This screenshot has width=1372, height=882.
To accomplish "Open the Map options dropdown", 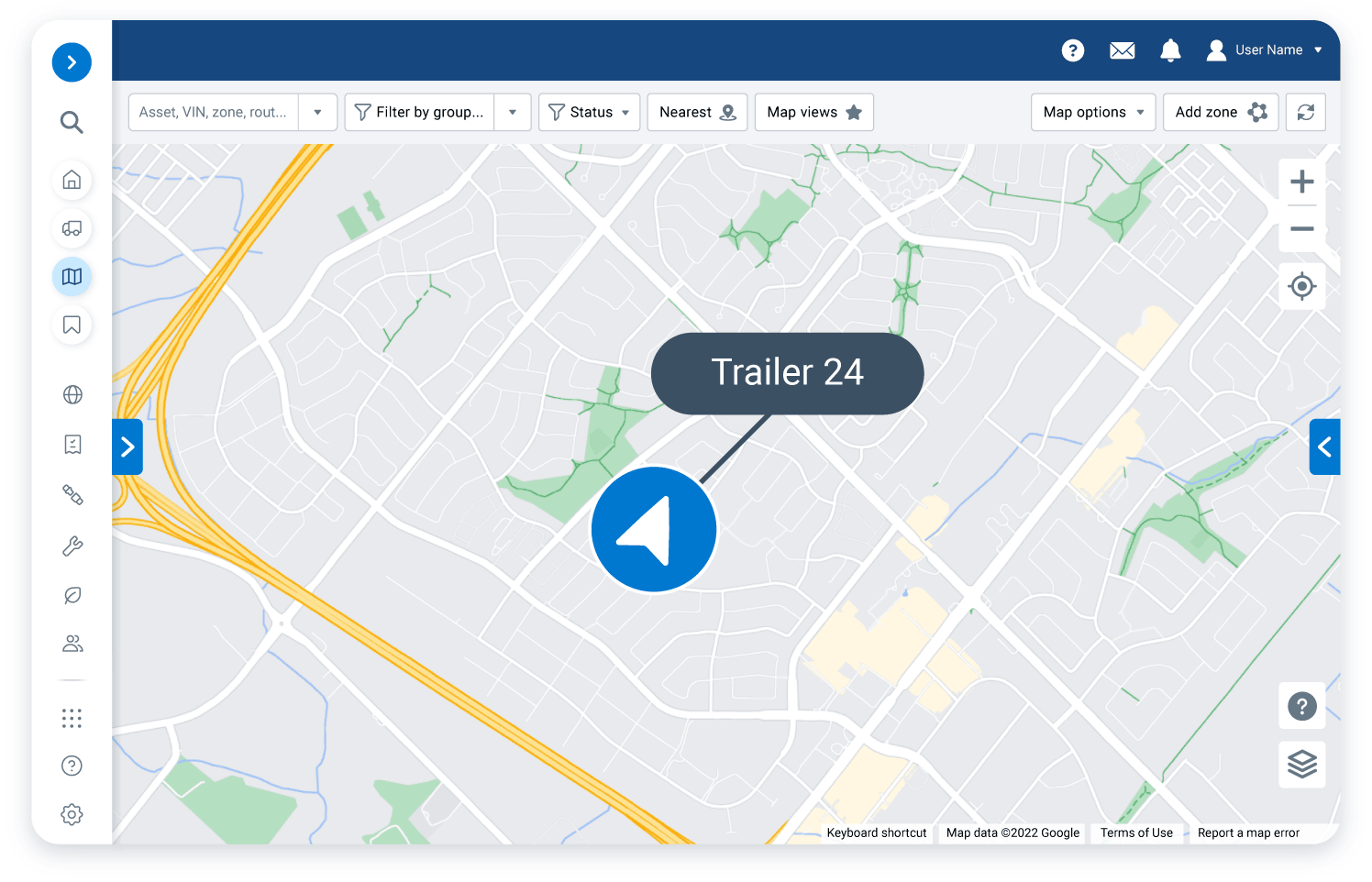I will [x=1093, y=112].
